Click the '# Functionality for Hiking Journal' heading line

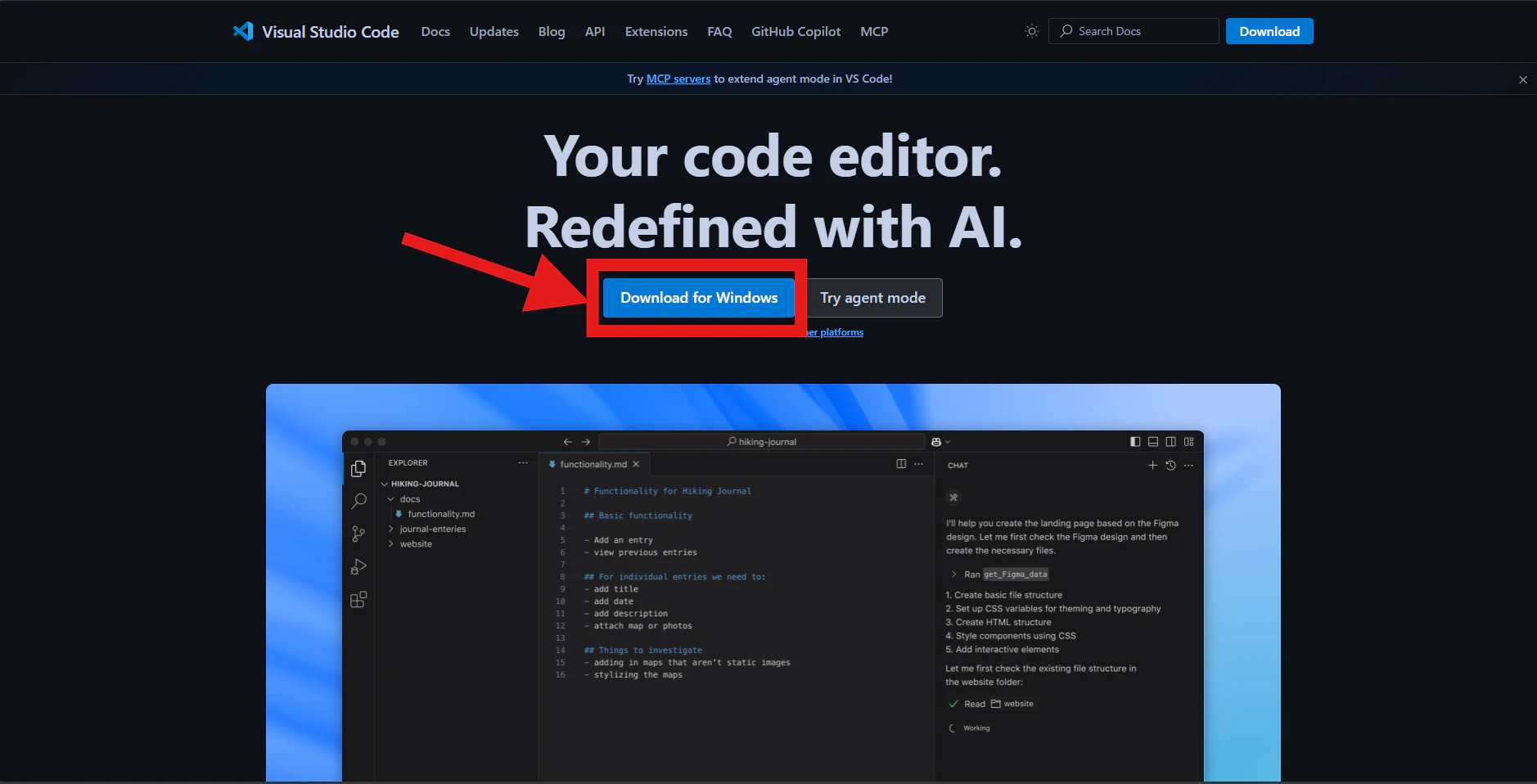667,491
